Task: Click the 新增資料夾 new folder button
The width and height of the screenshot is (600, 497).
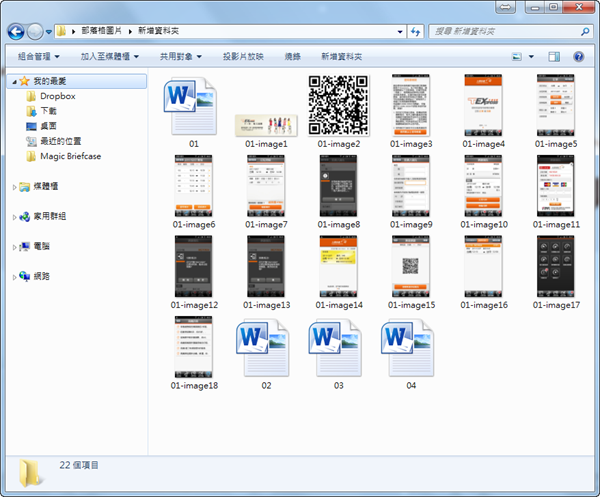Action: click(342, 57)
